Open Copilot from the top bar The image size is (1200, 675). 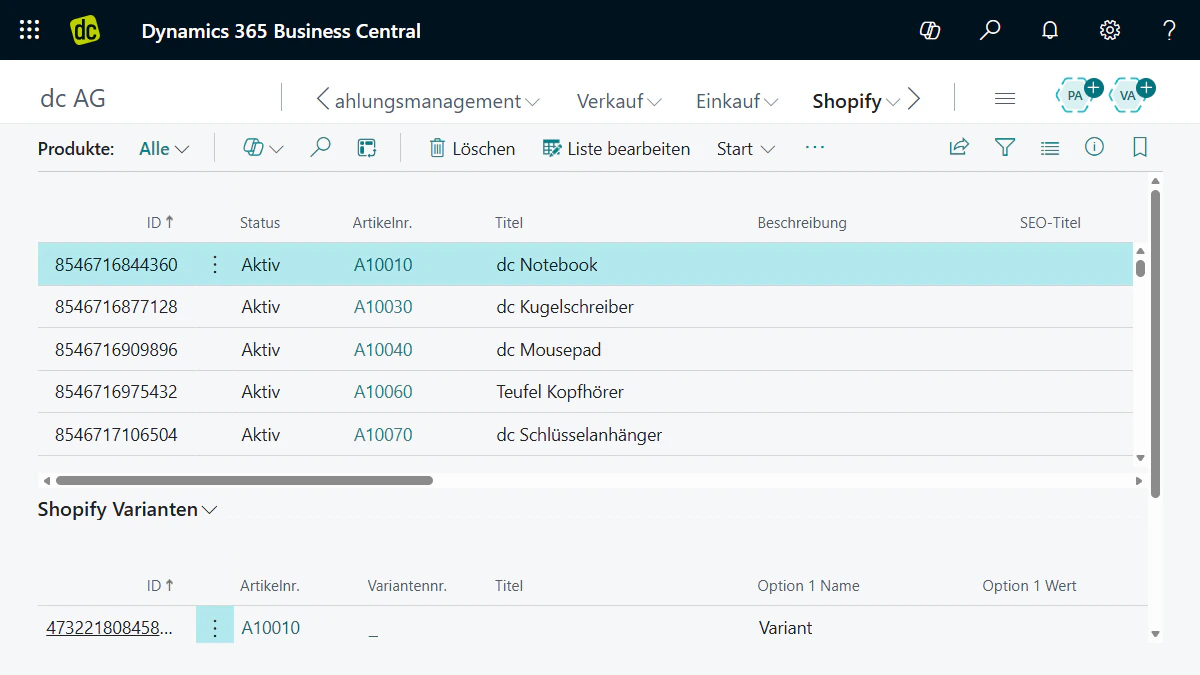(x=930, y=30)
